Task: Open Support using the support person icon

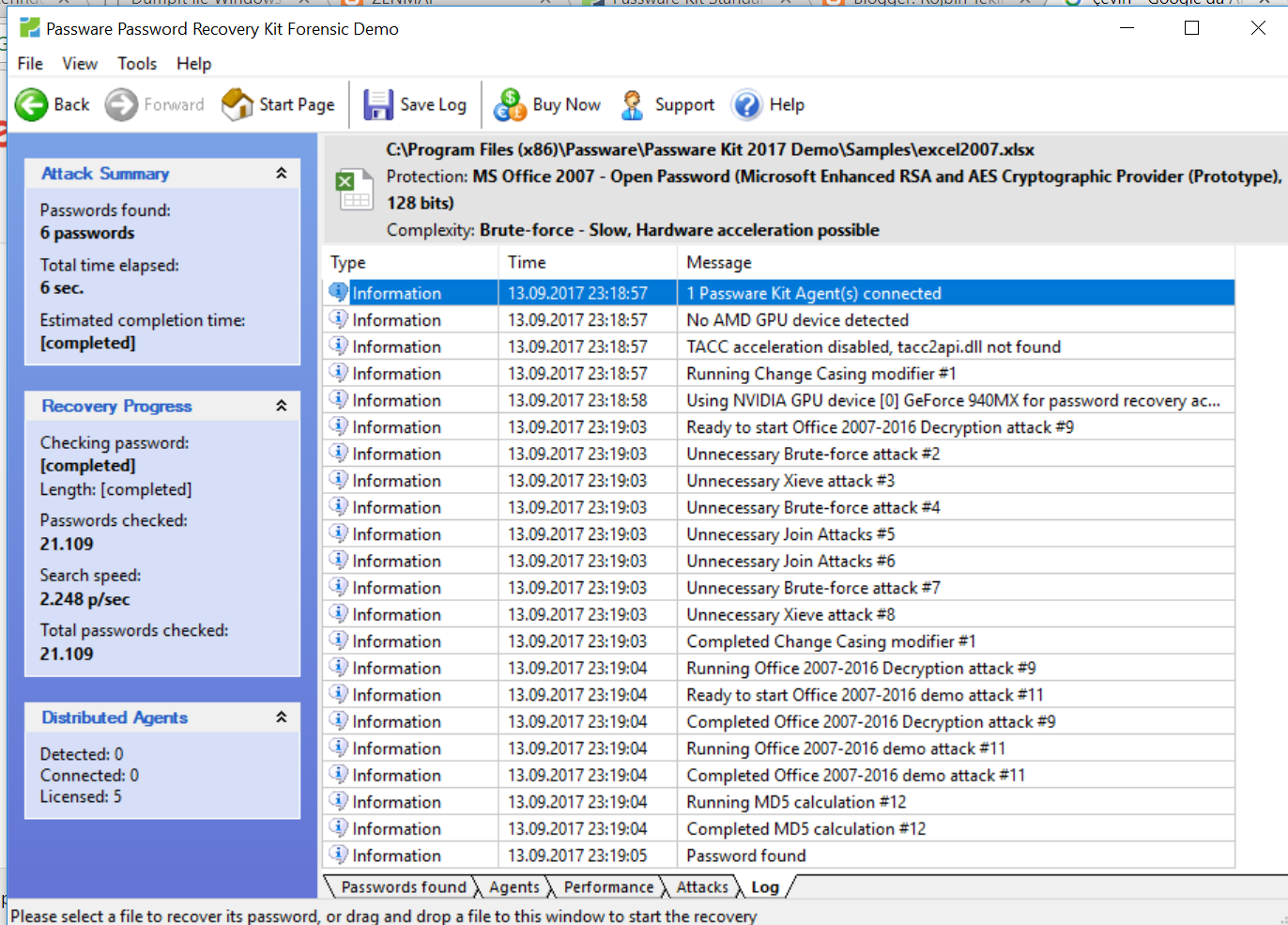Action: point(632,104)
